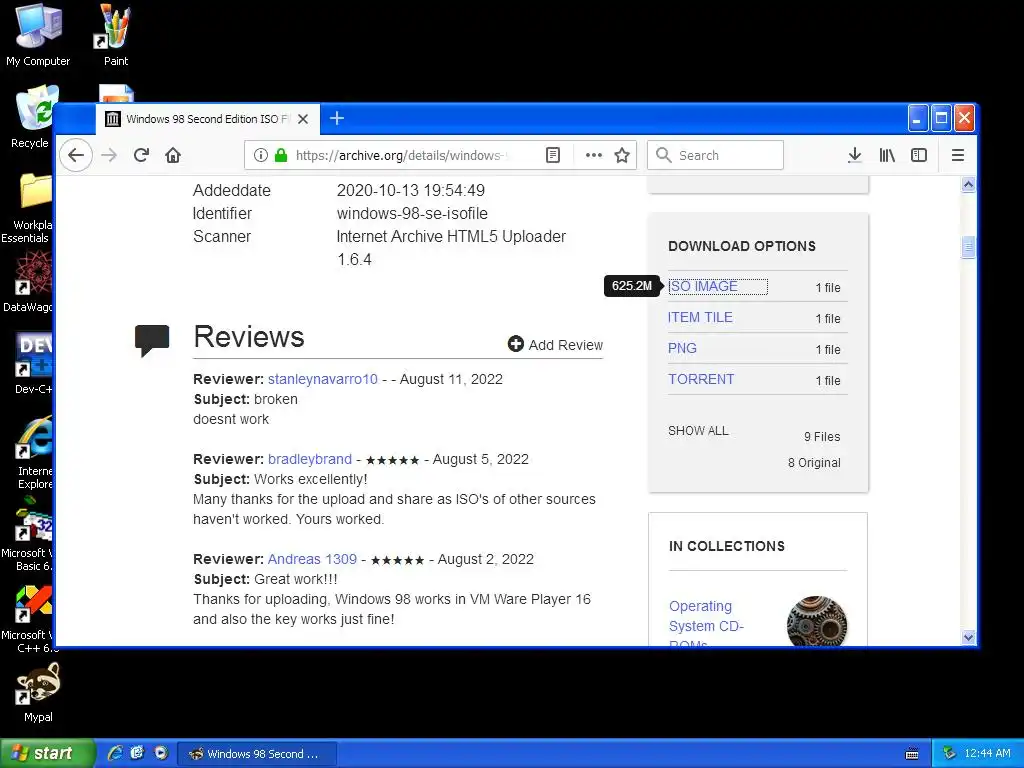Select the Paint desktop shortcut

116,35
